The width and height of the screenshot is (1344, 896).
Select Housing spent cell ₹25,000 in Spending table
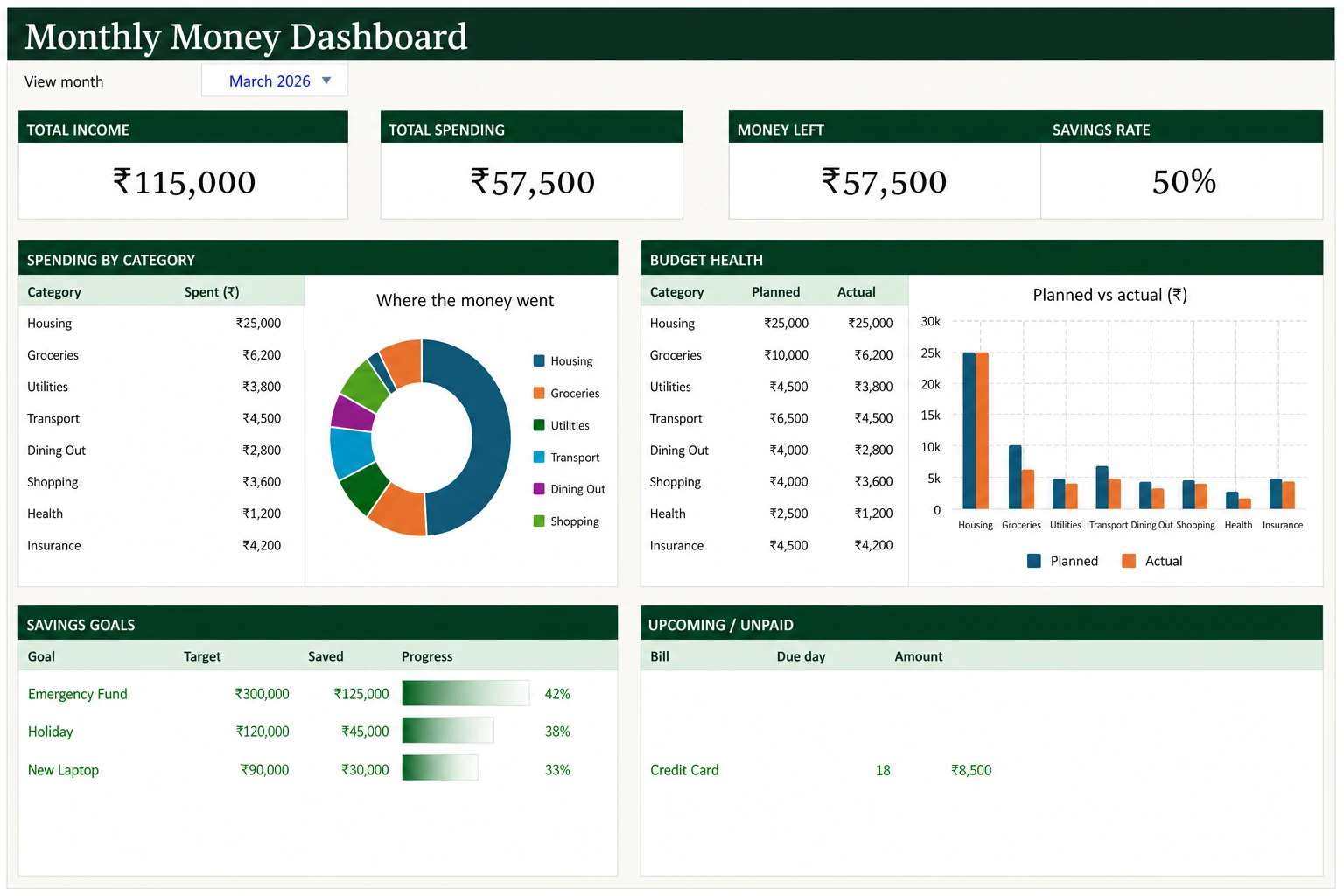[x=258, y=324]
